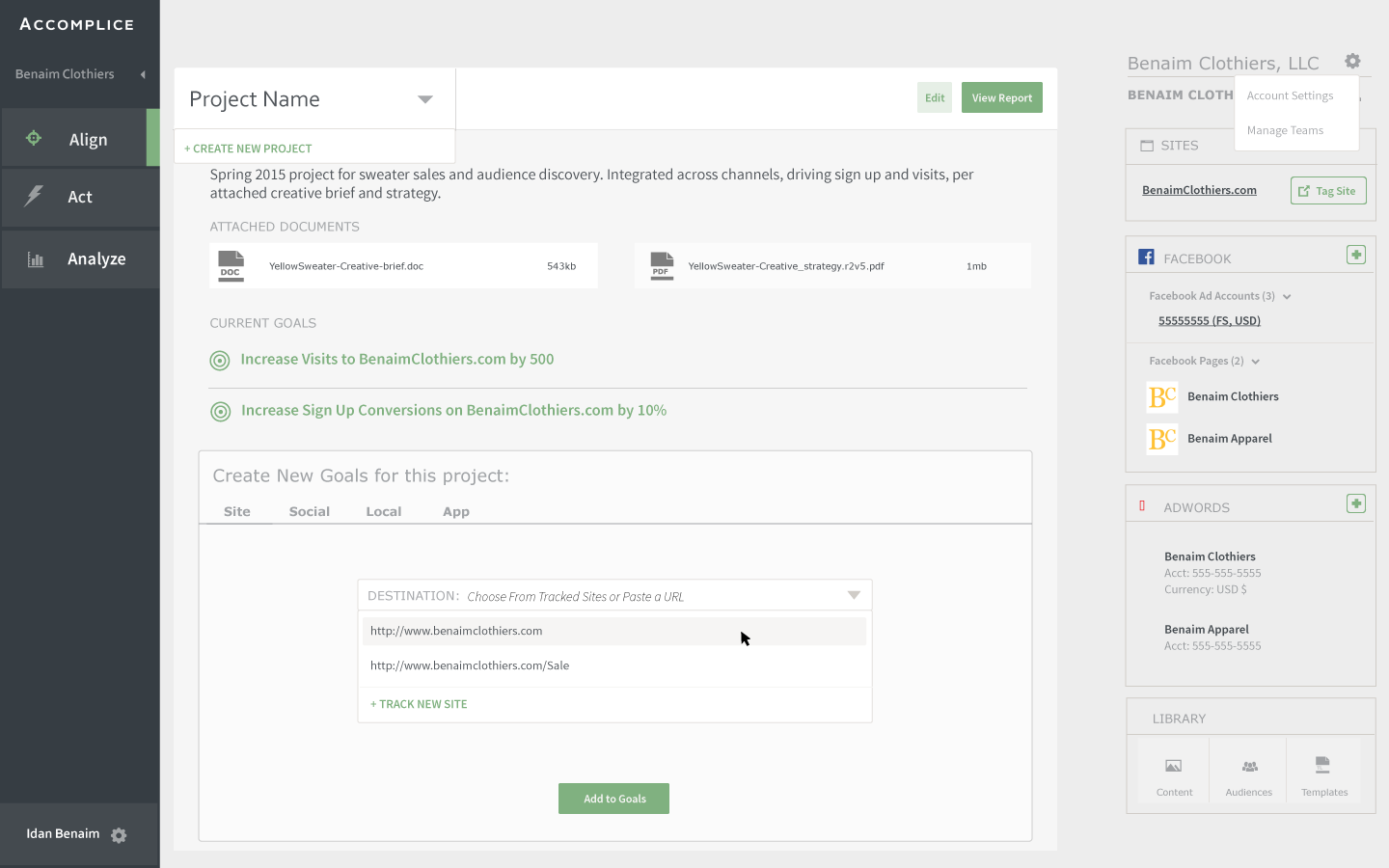Click the gear icon next to Idan Benaim

[x=119, y=835]
